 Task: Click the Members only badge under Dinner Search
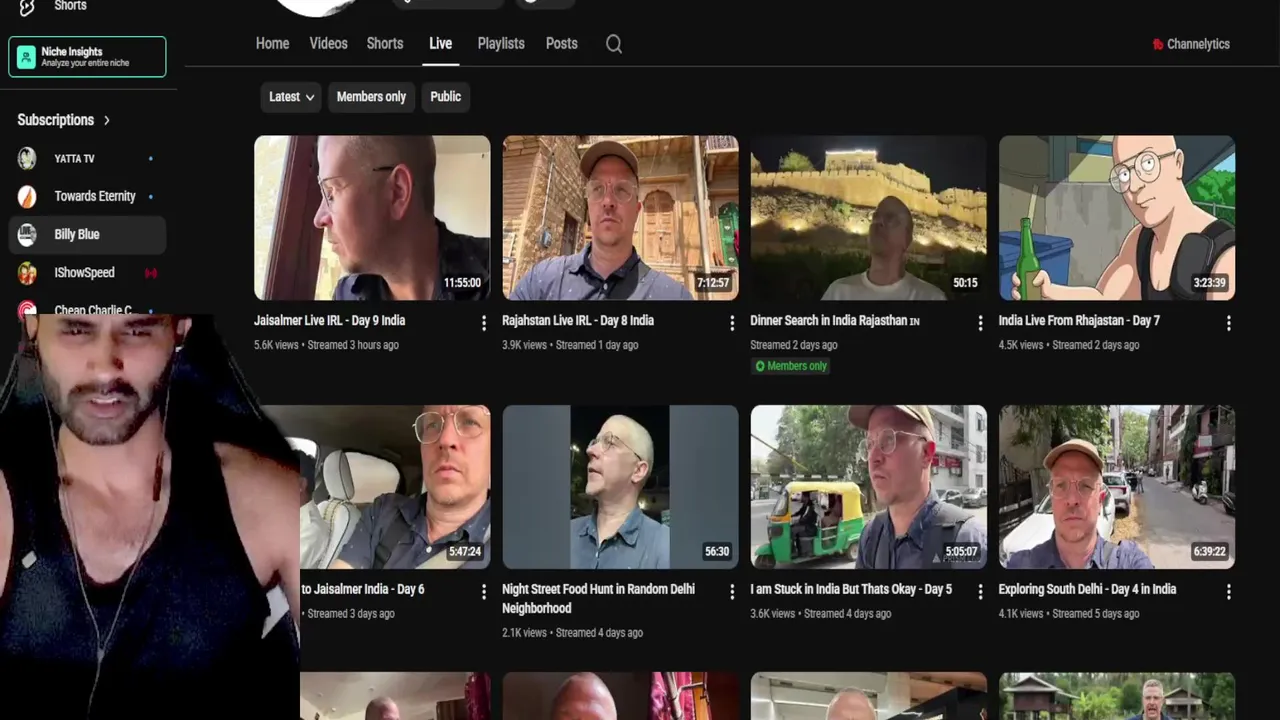pos(791,366)
